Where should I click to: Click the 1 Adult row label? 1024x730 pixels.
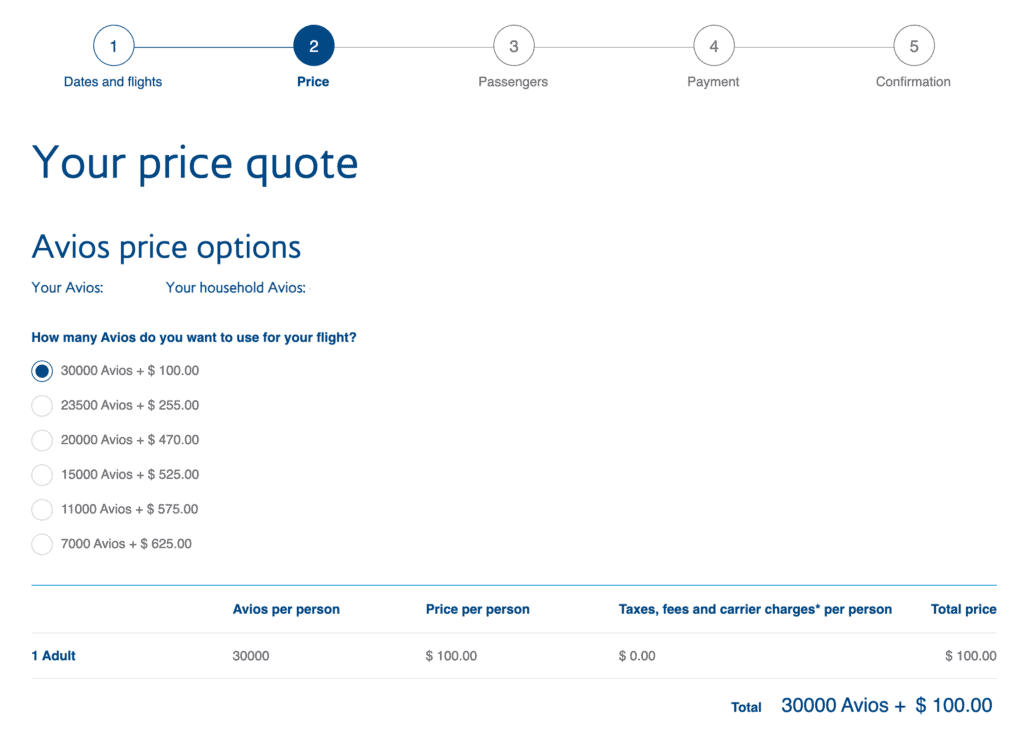54,656
